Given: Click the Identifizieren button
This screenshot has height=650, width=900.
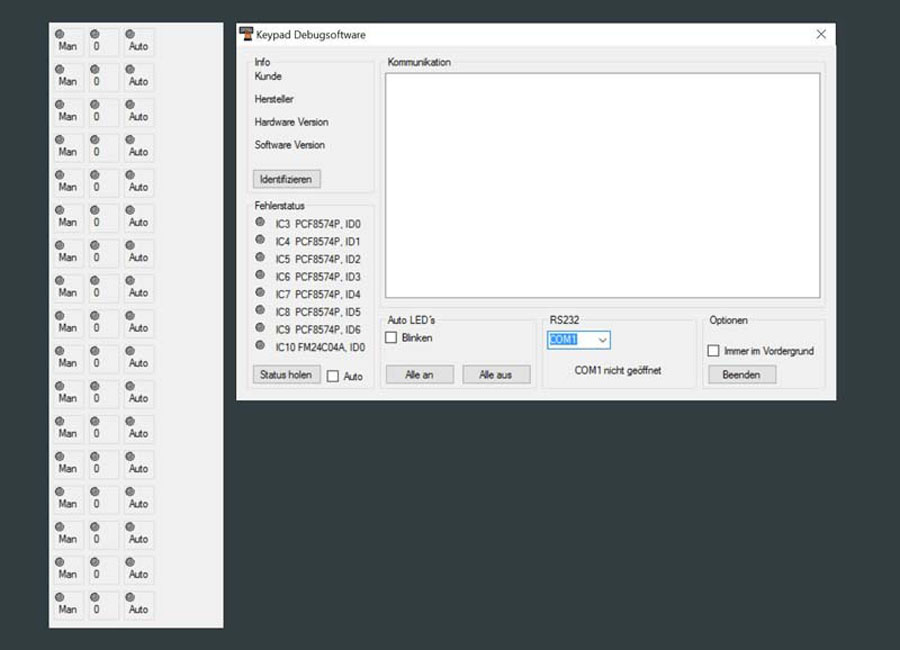Looking at the screenshot, I should [286, 179].
